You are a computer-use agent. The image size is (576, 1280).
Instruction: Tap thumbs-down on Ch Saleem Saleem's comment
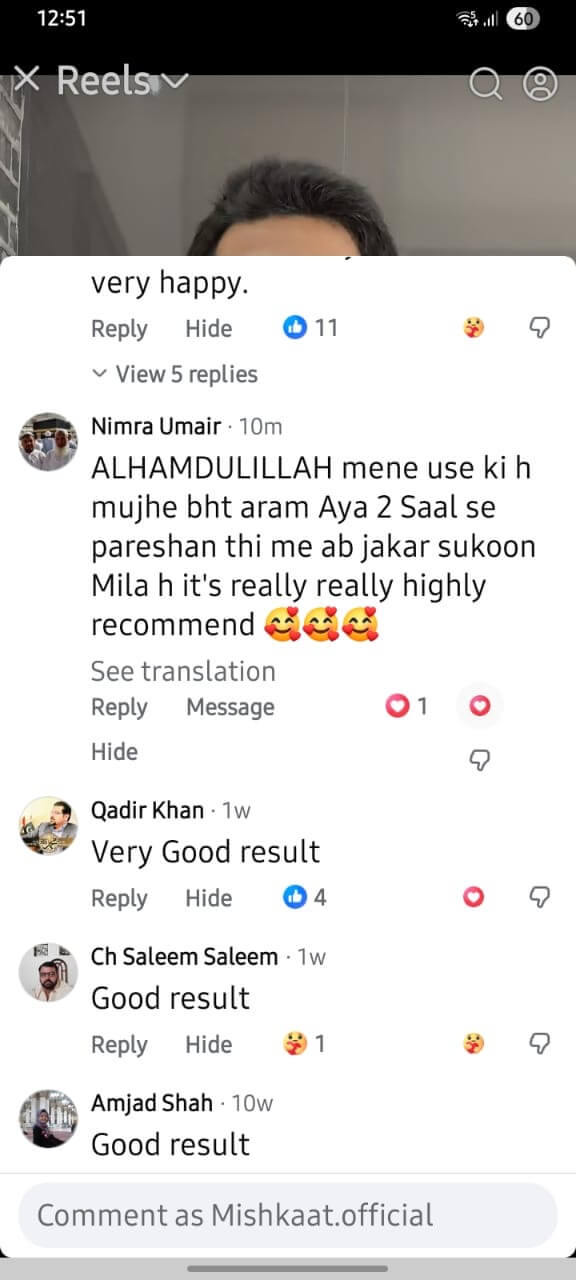coord(540,1044)
